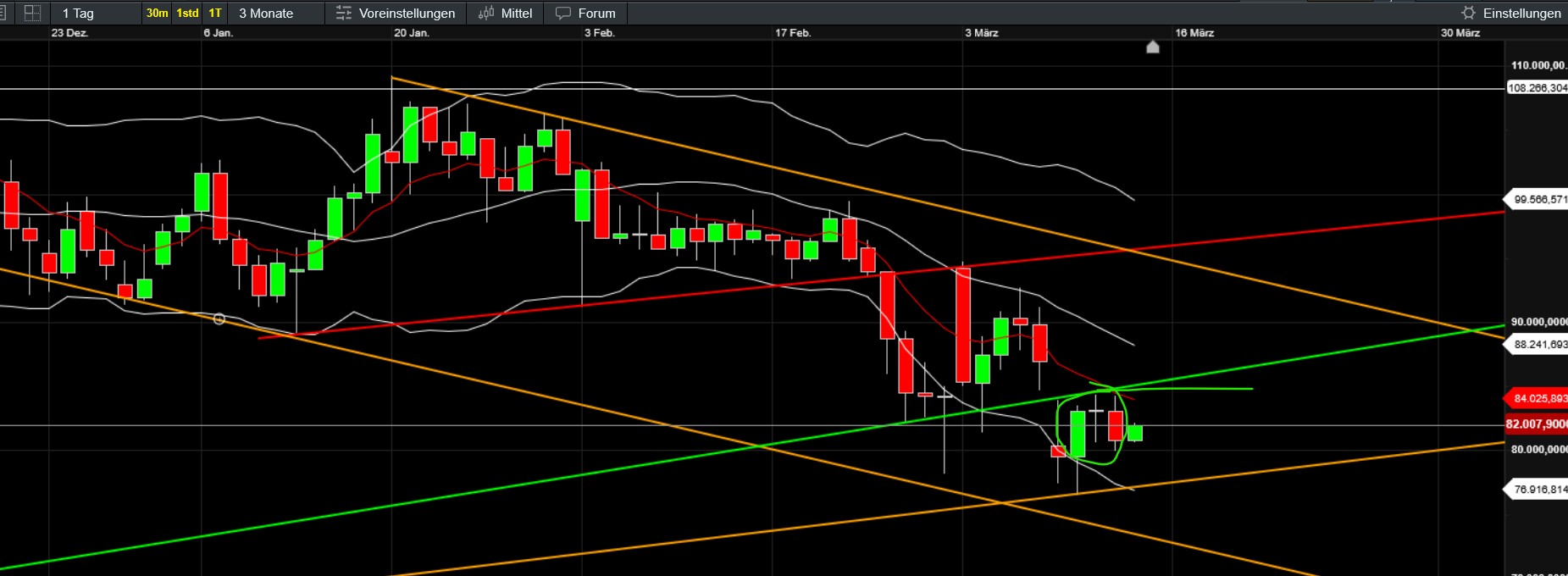Open the Voreinstellungen menu
The height and width of the screenshot is (576, 1568).
pyautogui.click(x=395, y=13)
